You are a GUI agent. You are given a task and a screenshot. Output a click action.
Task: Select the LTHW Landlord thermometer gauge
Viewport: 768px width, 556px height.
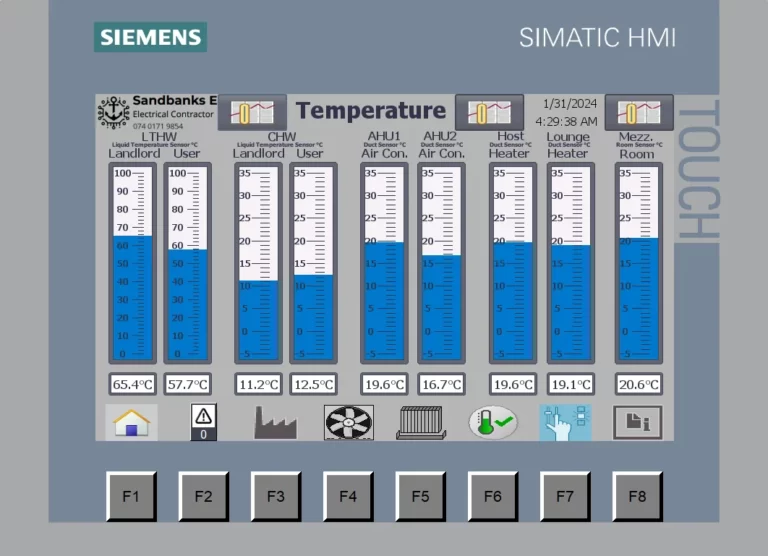point(132,264)
